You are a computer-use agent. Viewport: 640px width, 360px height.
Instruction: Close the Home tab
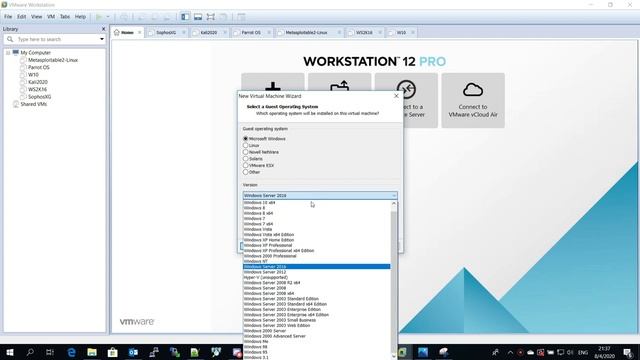point(140,32)
